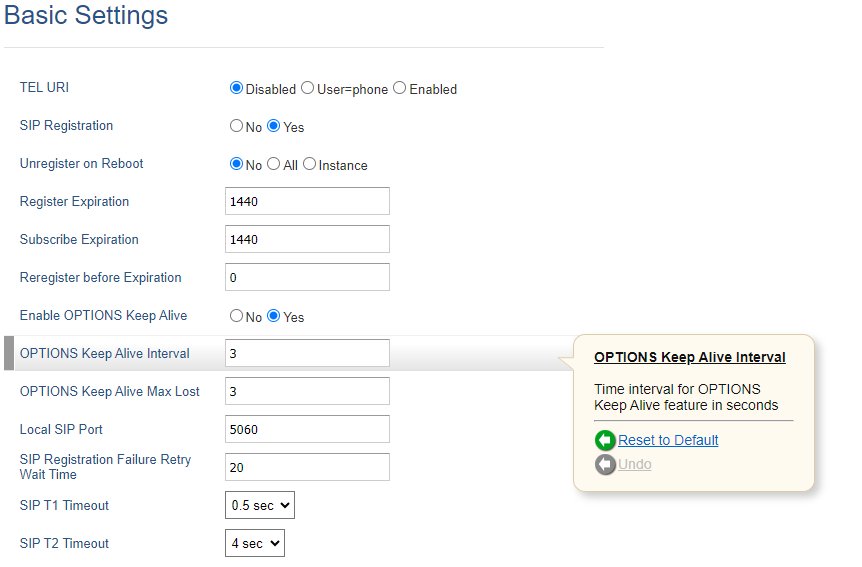Select Enabled radio for TEL URI

[x=400, y=88]
